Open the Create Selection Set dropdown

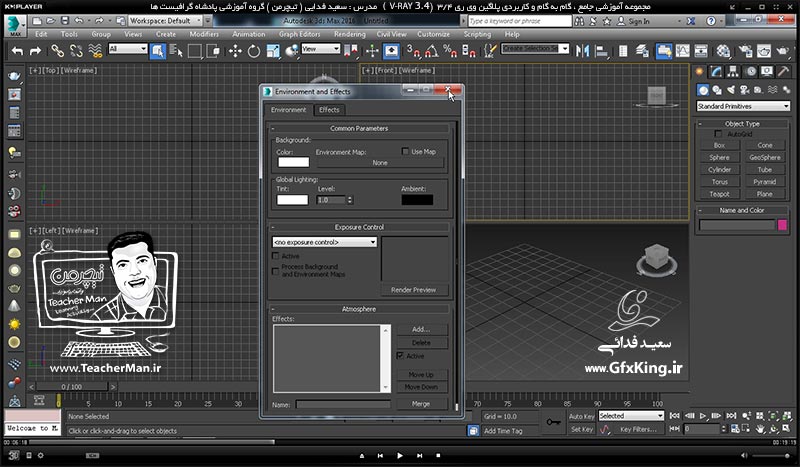coord(535,48)
